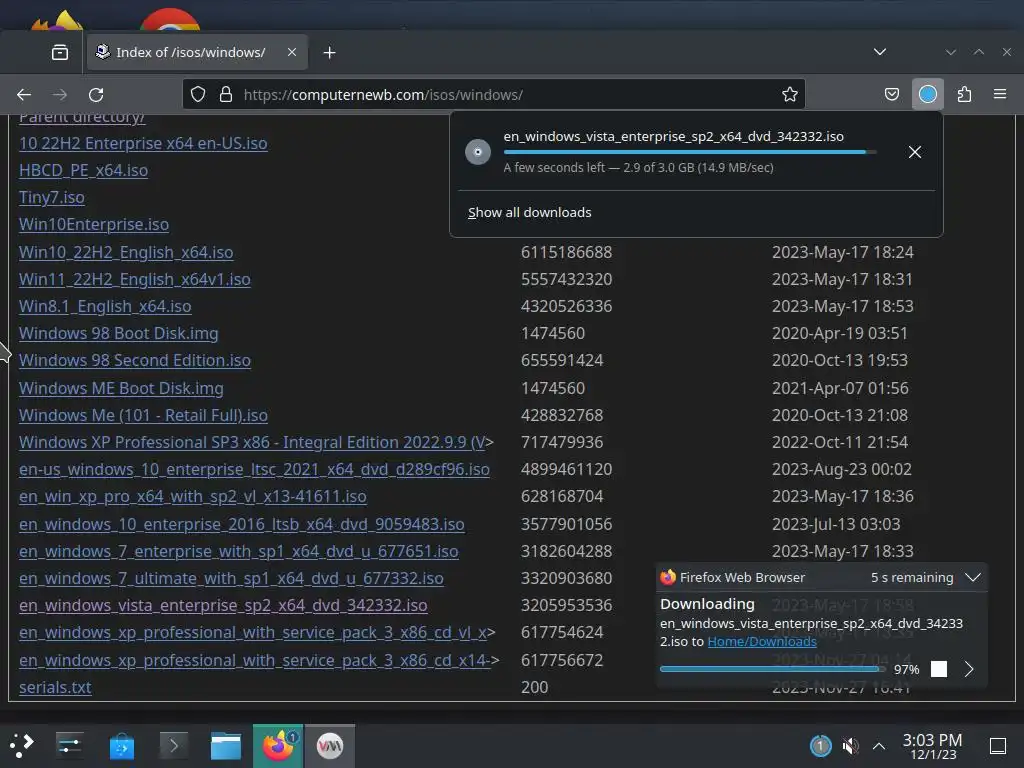Click file size 6115186688
1024x768 pixels.
566,252
